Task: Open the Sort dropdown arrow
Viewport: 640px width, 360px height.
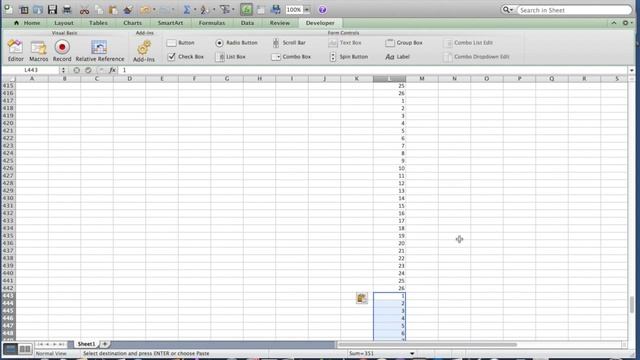Action: (x=214, y=10)
